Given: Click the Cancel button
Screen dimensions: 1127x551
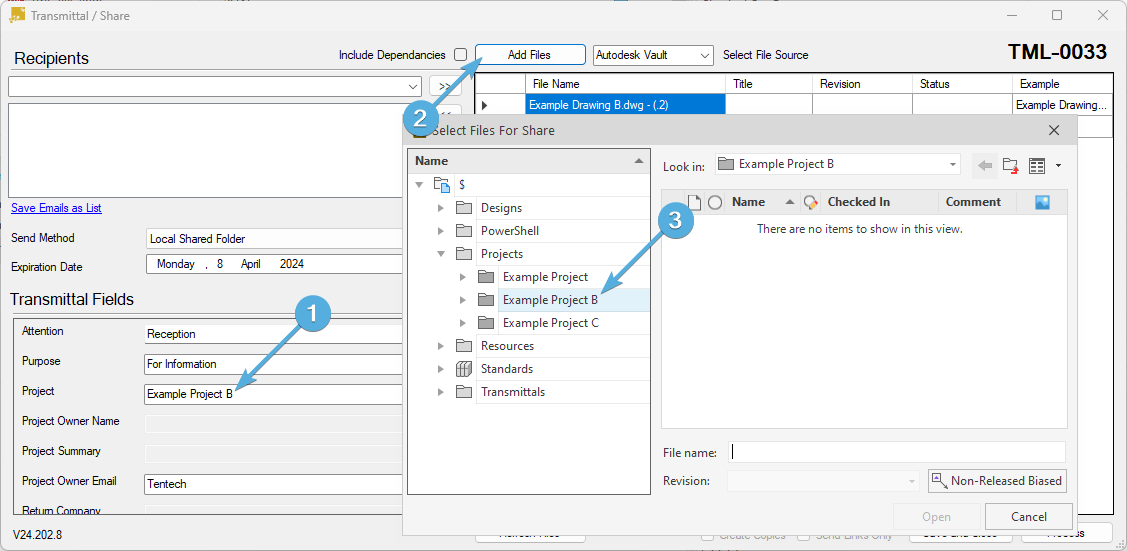Looking at the screenshot, I should [1029, 517].
